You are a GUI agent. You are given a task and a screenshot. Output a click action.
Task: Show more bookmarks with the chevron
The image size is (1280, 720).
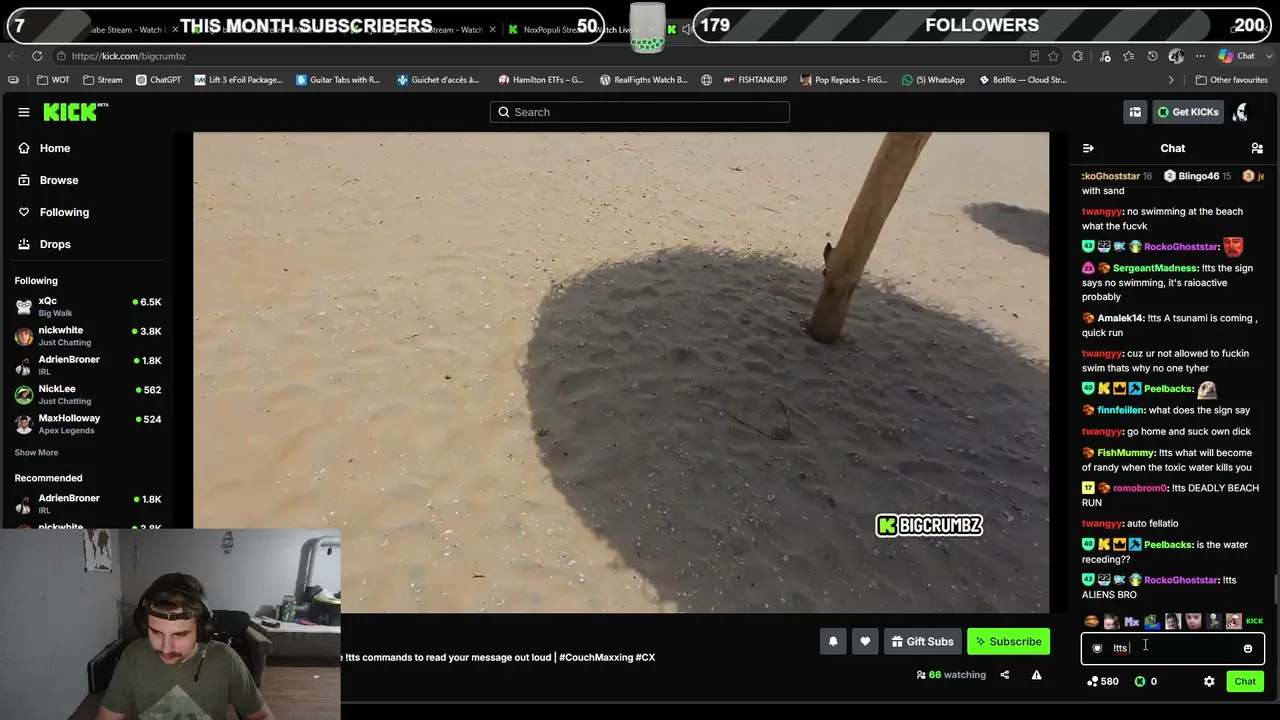(1171, 80)
